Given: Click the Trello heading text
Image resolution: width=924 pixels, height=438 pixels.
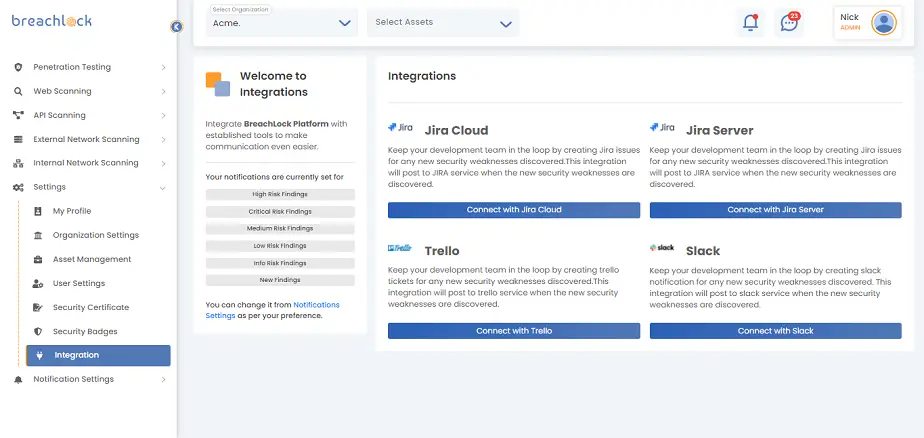Looking at the screenshot, I should [x=442, y=251].
